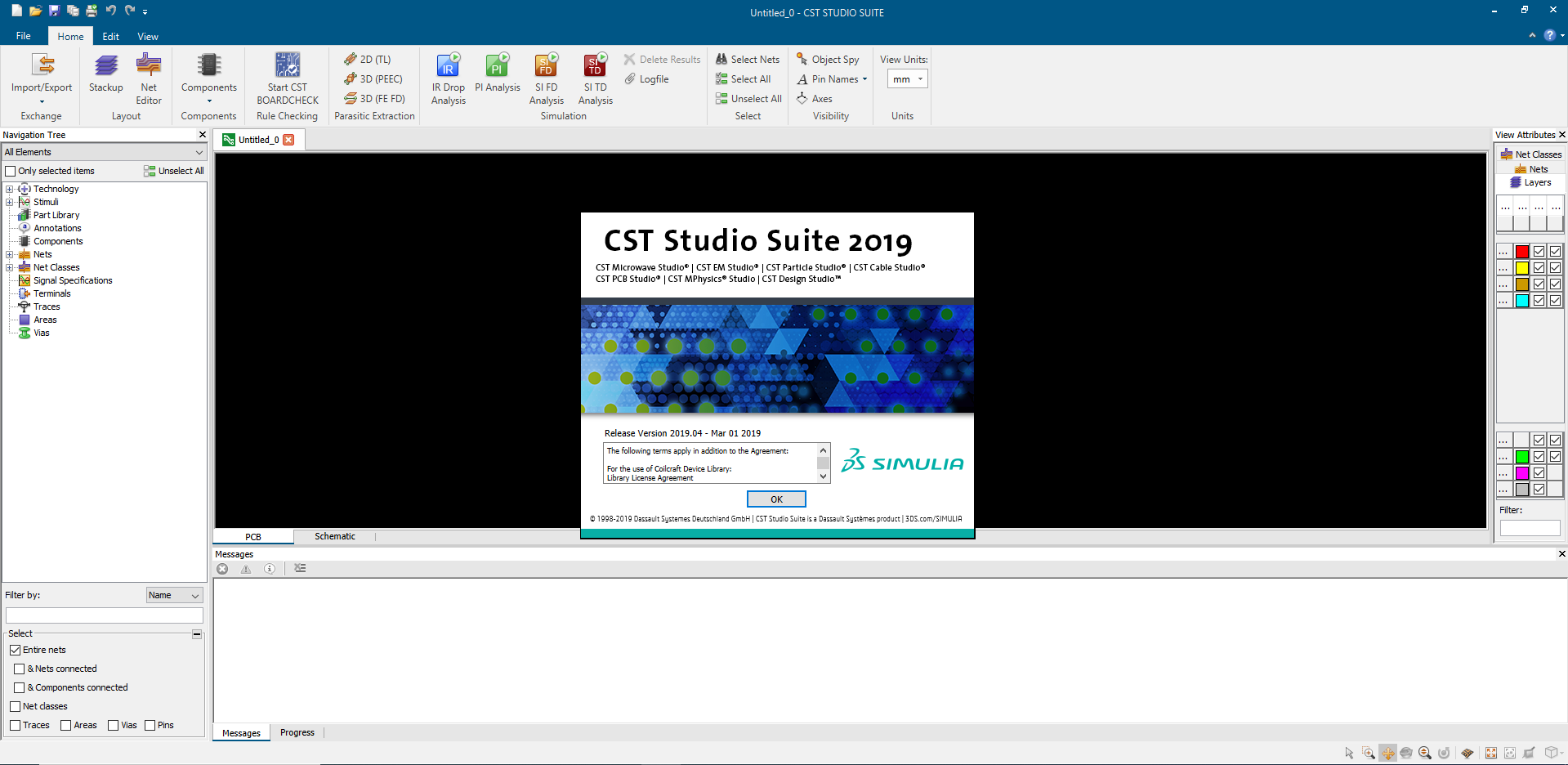The image size is (1568, 765).
Task: Open Help via the question mark icon
Action: [x=1549, y=35]
